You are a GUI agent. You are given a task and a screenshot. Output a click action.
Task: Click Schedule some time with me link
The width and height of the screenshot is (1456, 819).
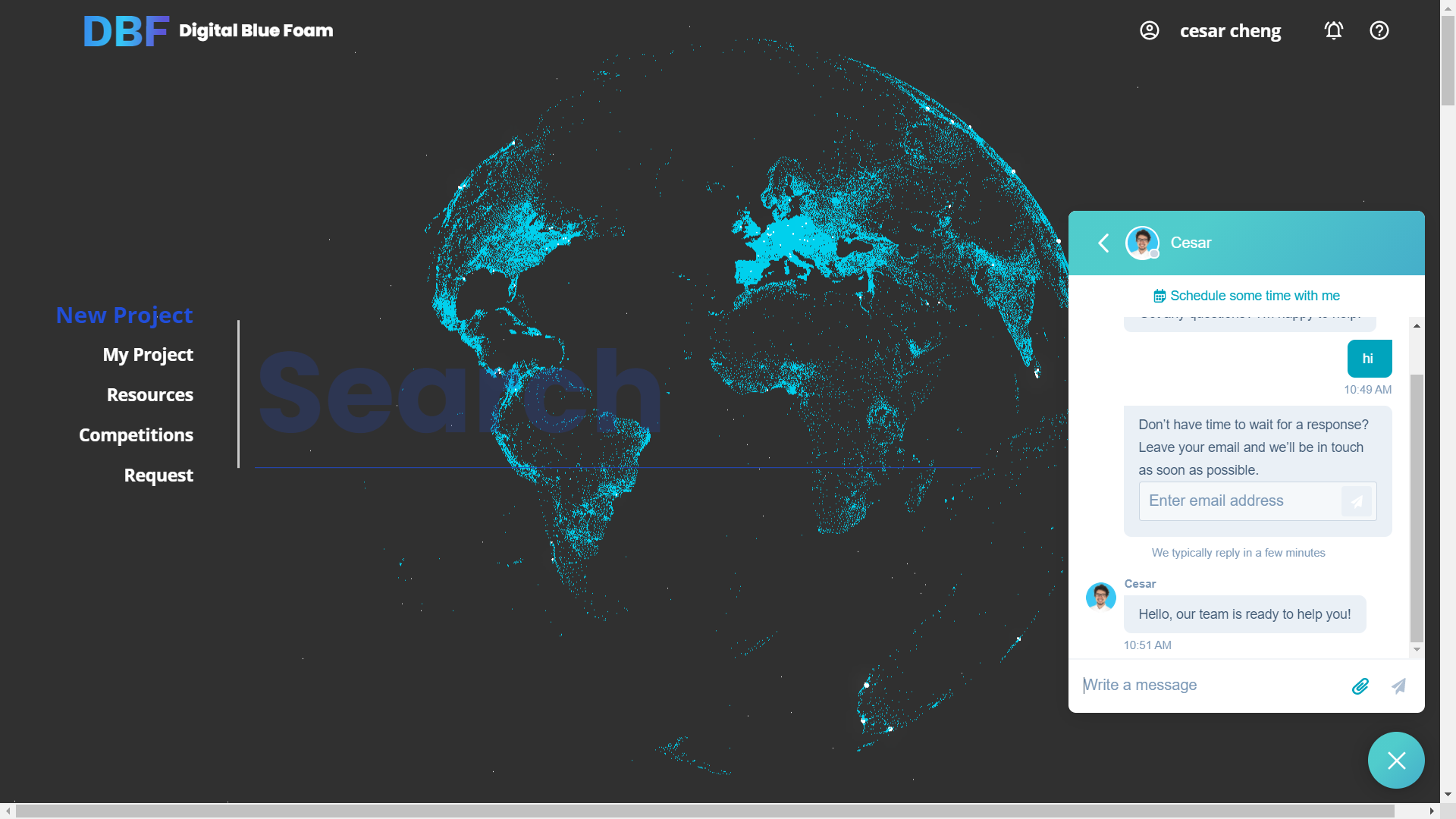pyautogui.click(x=1247, y=296)
